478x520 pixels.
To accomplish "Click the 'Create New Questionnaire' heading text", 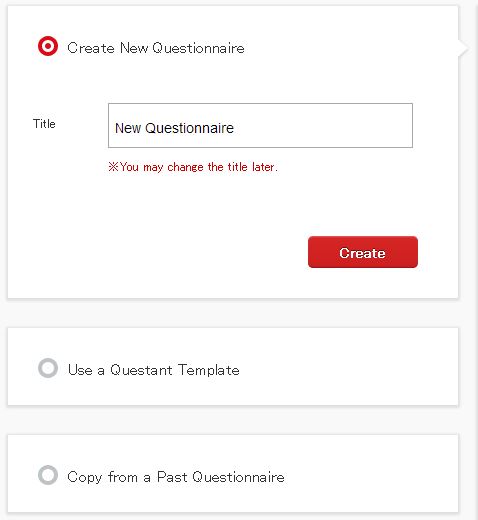I will click(x=156, y=48).
